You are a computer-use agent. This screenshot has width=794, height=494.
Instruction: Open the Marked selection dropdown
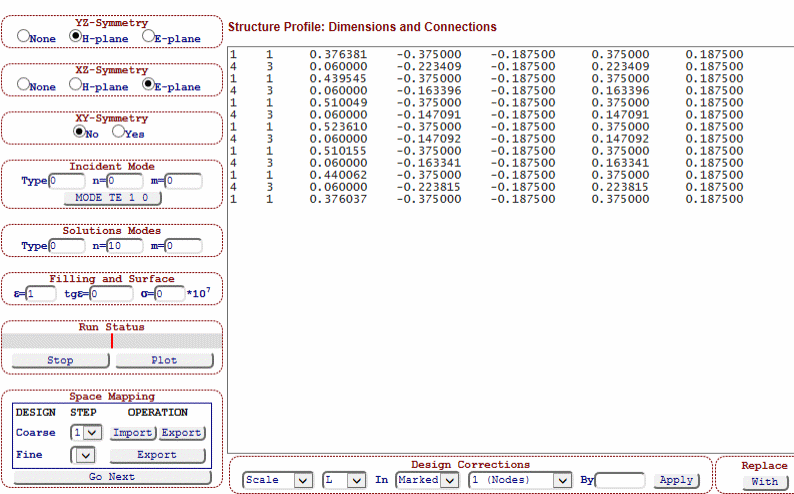[x=427, y=480]
